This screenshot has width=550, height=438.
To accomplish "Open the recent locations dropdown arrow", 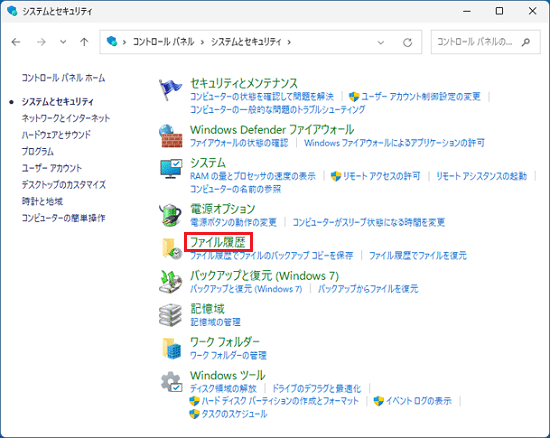I will point(63,42).
